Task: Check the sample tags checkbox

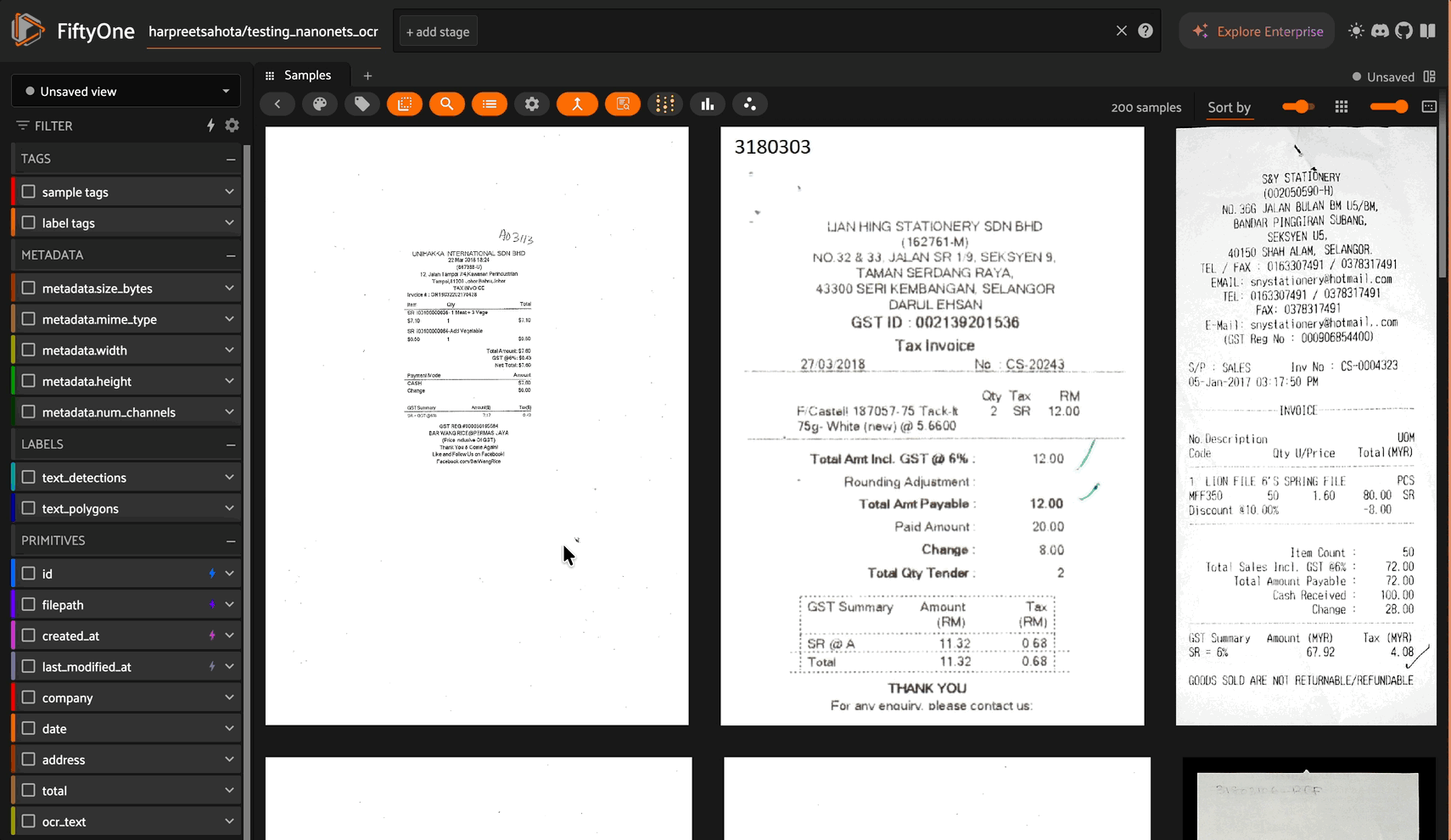Action: point(28,191)
